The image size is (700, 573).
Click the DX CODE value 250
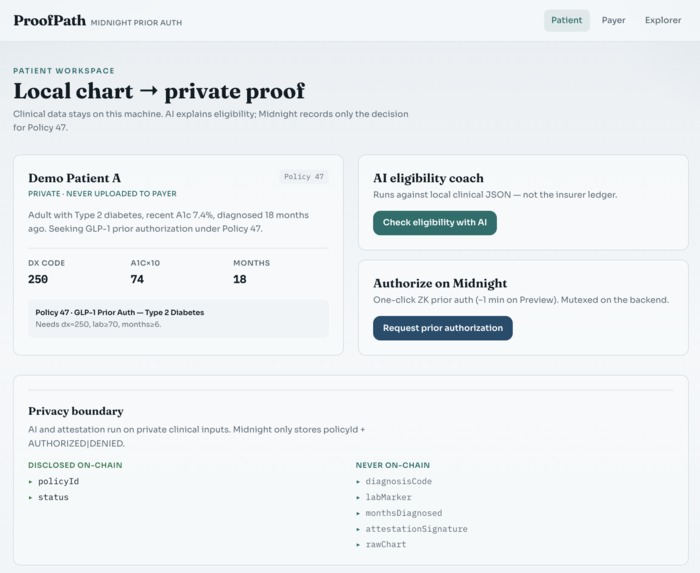click(x=38, y=279)
